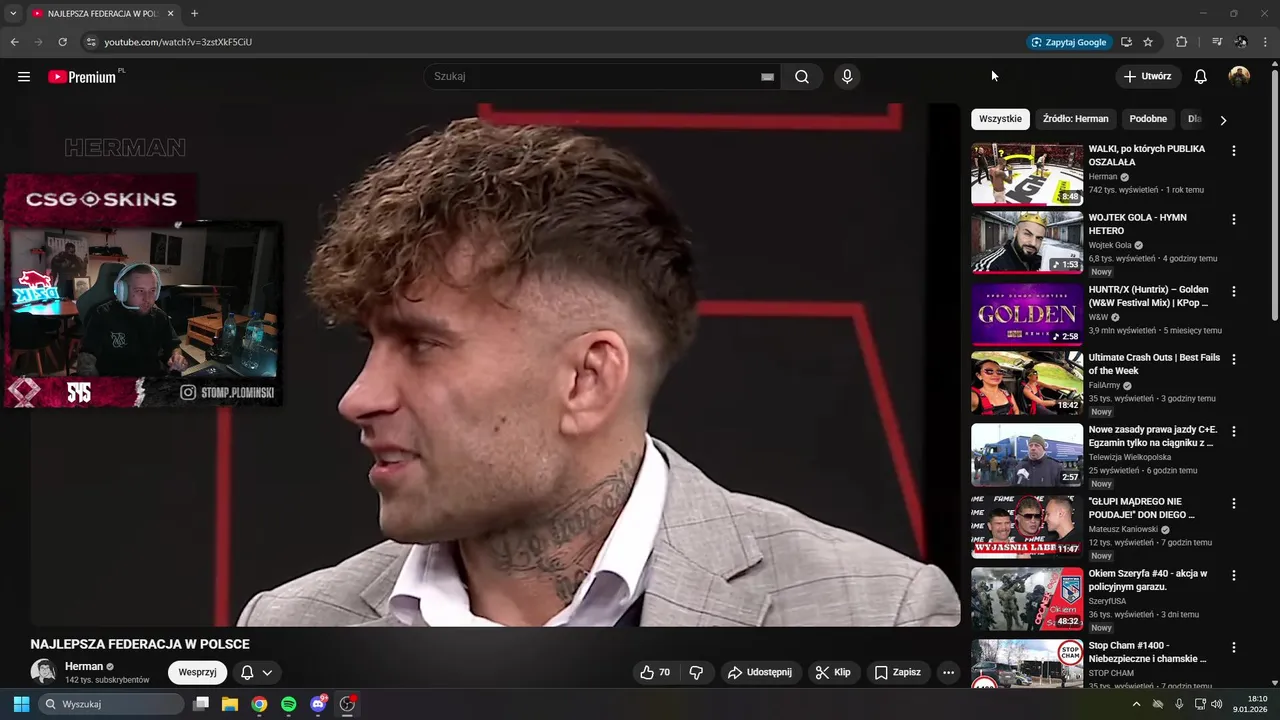This screenshot has width=1280, height=720.
Task: Click the Windows taskbar Wyszukaj search box
Action: pos(111,704)
